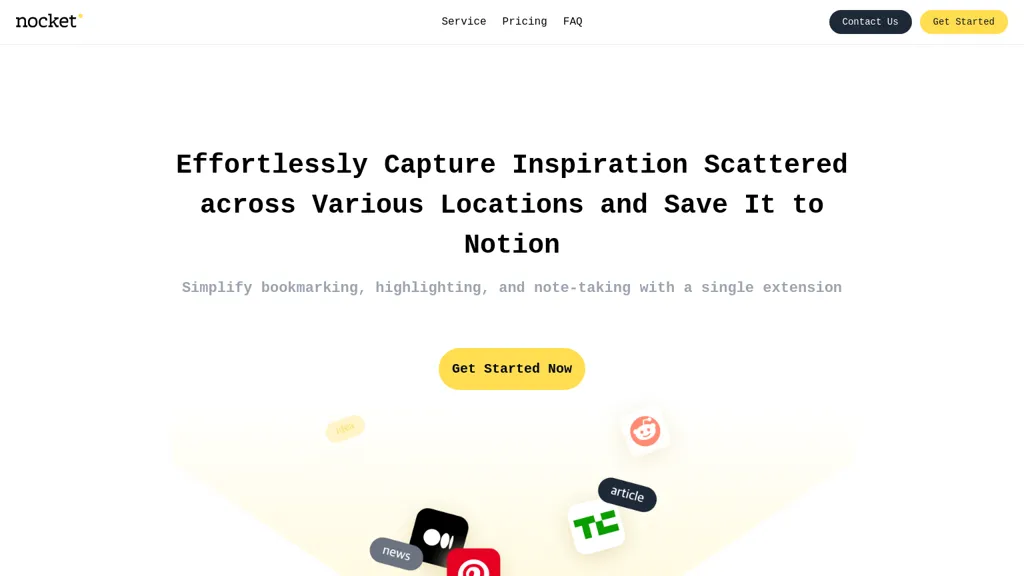The width and height of the screenshot is (1024, 576).
Task: Open the Service nav item
Action: 464,22
